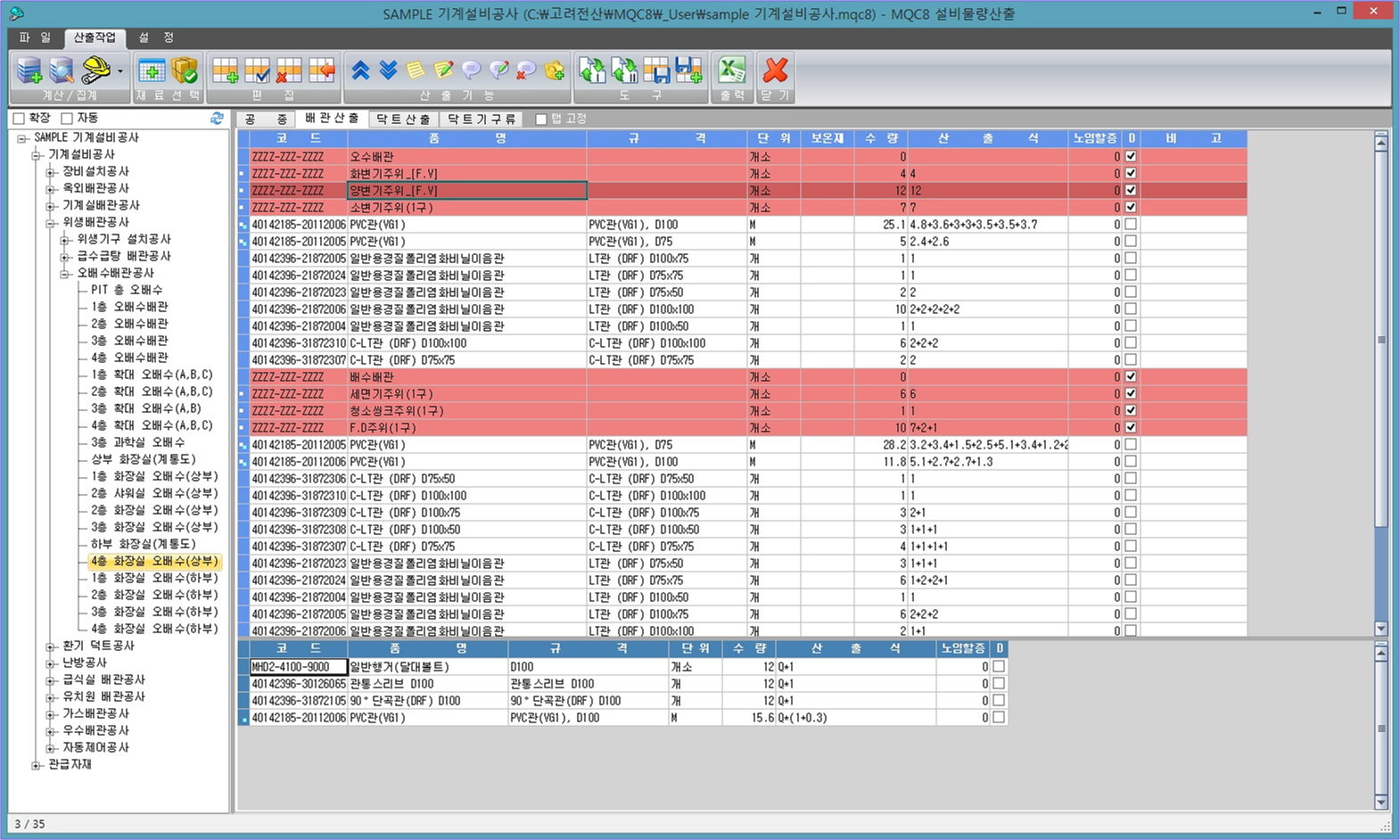Click the yellow note with pencil icon

(443, 70)
